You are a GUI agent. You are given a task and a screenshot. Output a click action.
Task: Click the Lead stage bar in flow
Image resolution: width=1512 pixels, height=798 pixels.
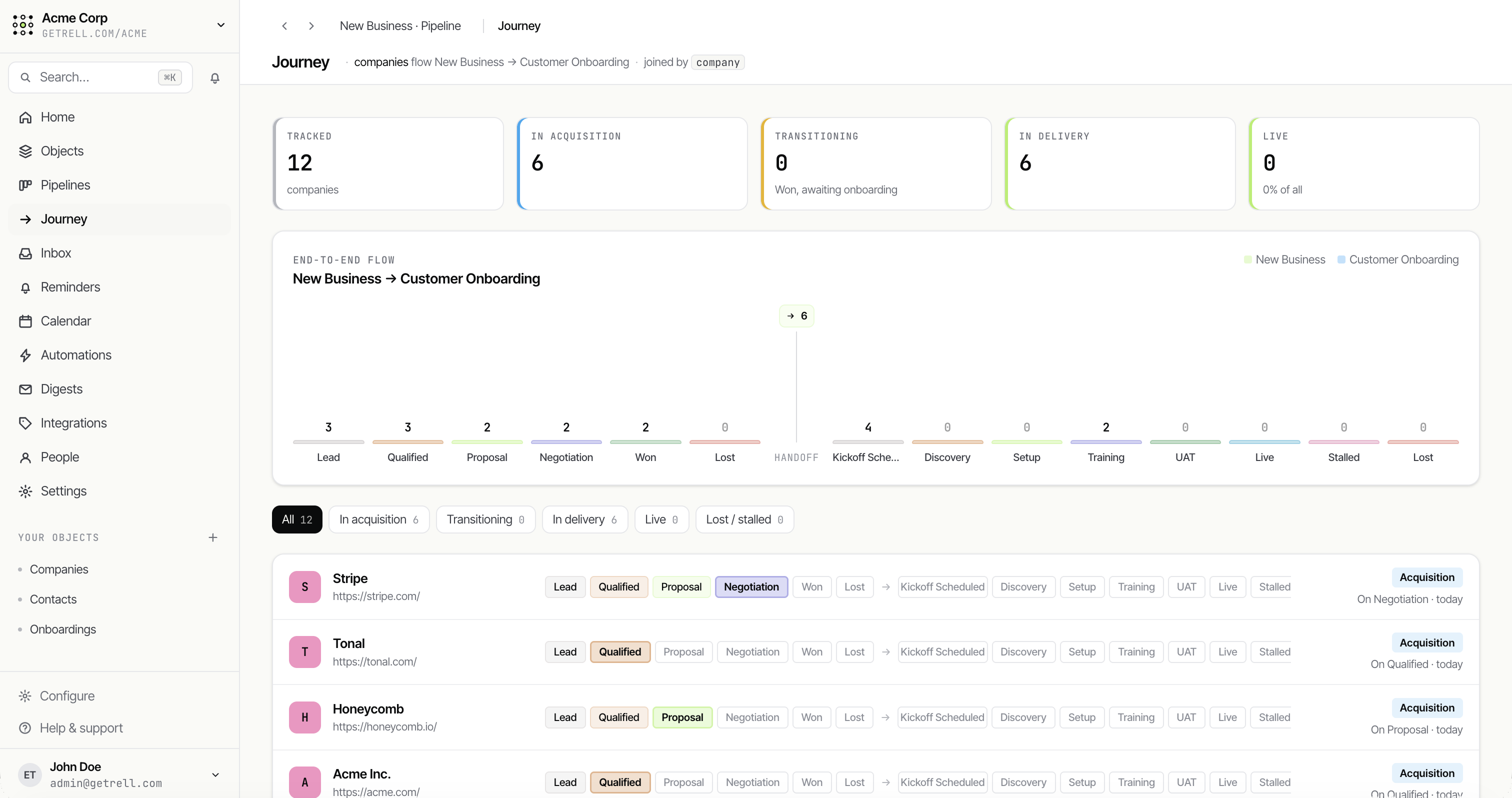coord(328,442)
